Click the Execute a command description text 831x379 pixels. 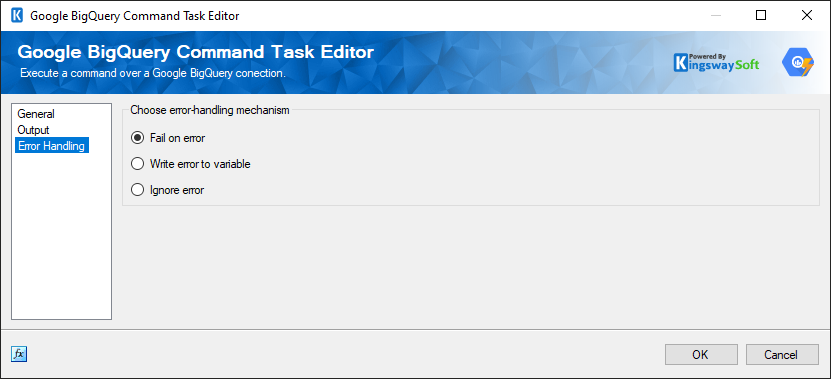point(153,73)
